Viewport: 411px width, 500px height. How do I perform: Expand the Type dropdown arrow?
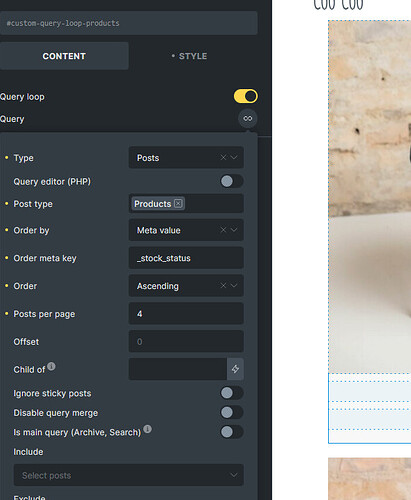pos(234,157)
